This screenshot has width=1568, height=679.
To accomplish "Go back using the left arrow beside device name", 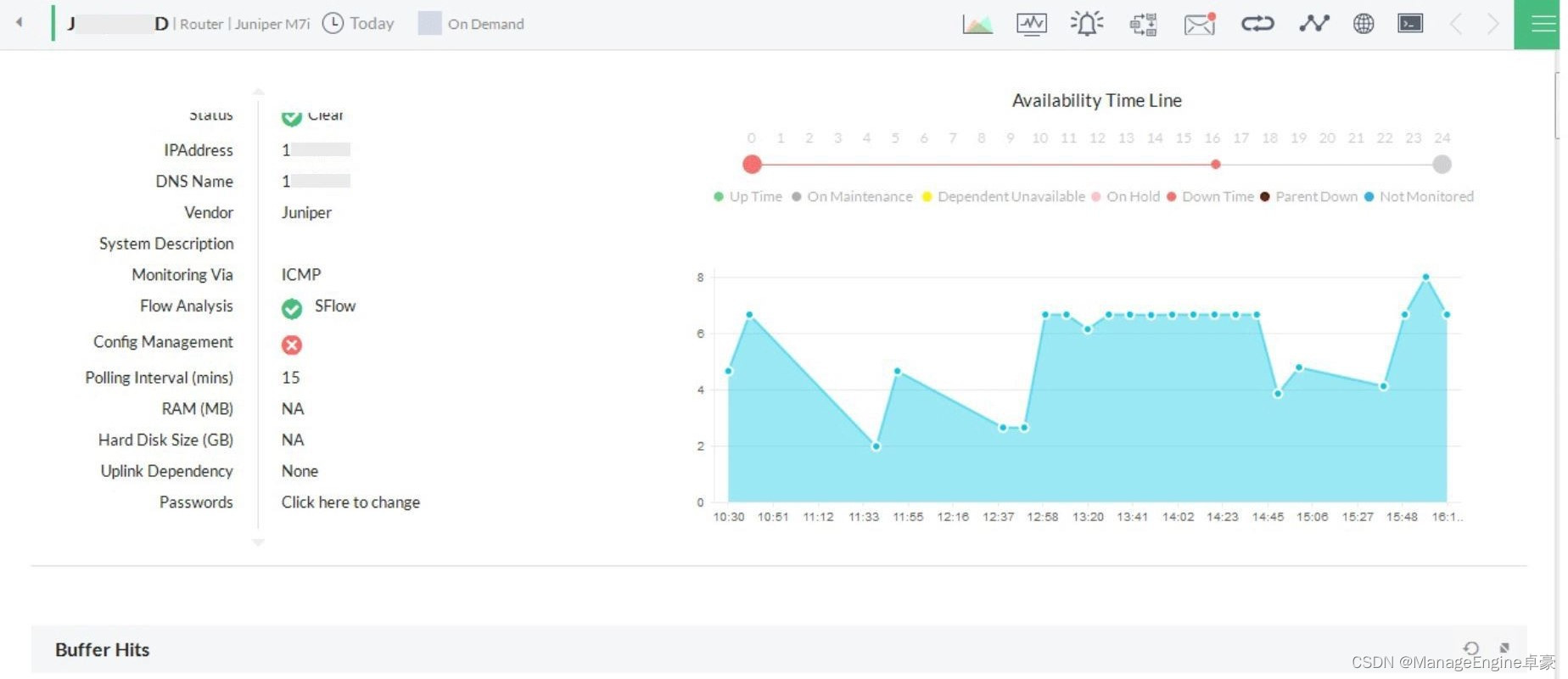I will click(19, 23).
